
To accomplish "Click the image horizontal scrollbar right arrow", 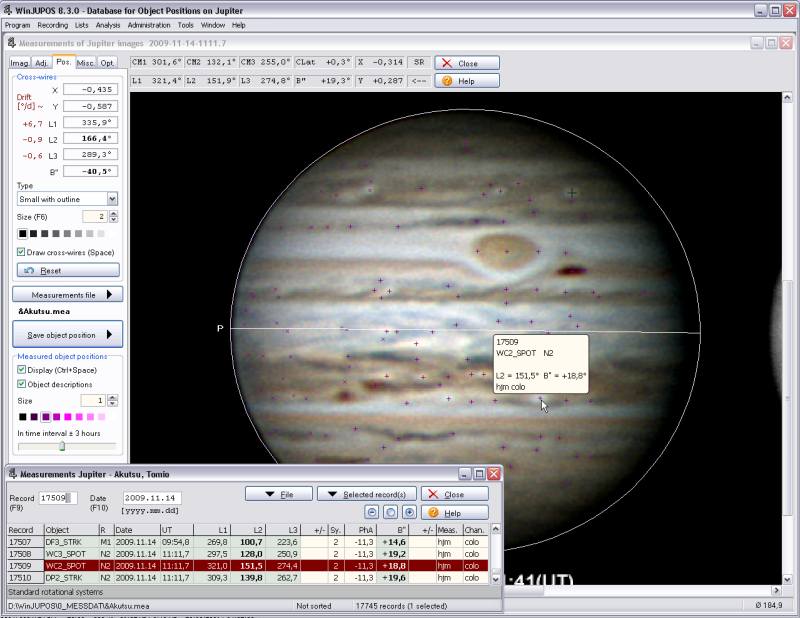I will [777, 590].
